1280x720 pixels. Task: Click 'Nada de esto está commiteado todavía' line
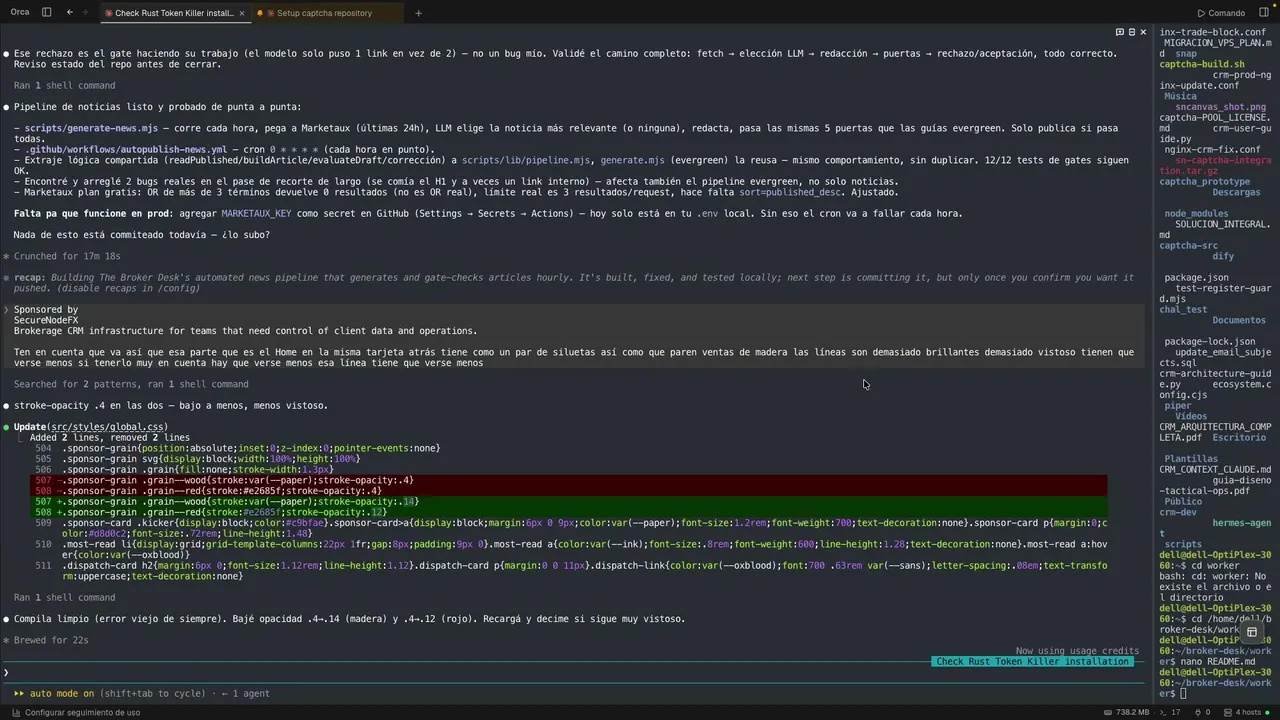pyautogui.click(x=142, y=235)
